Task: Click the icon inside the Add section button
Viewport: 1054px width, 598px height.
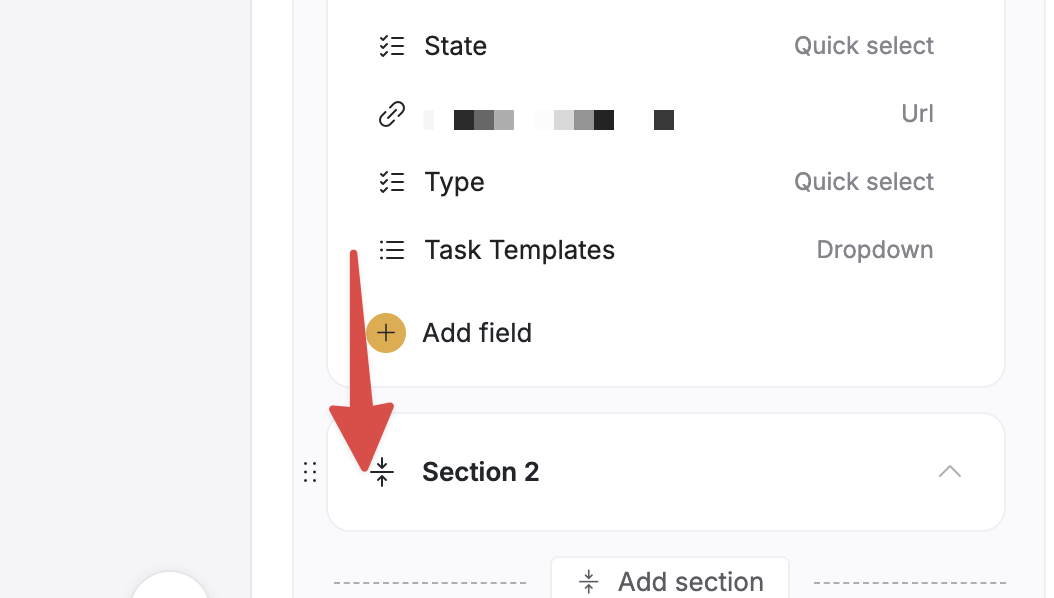Action: (589, 582)
